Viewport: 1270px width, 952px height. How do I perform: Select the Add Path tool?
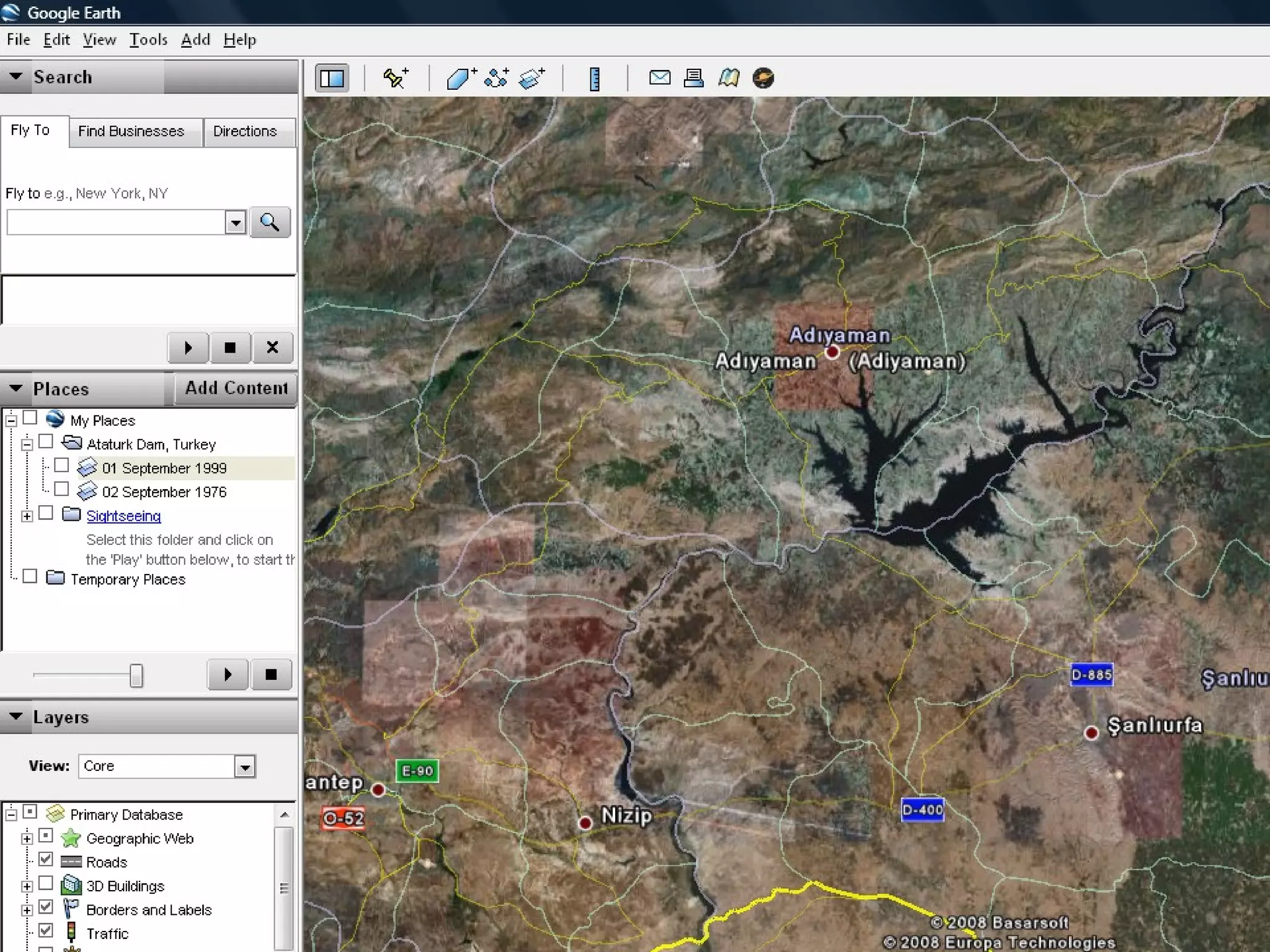(x=496, y=78)
